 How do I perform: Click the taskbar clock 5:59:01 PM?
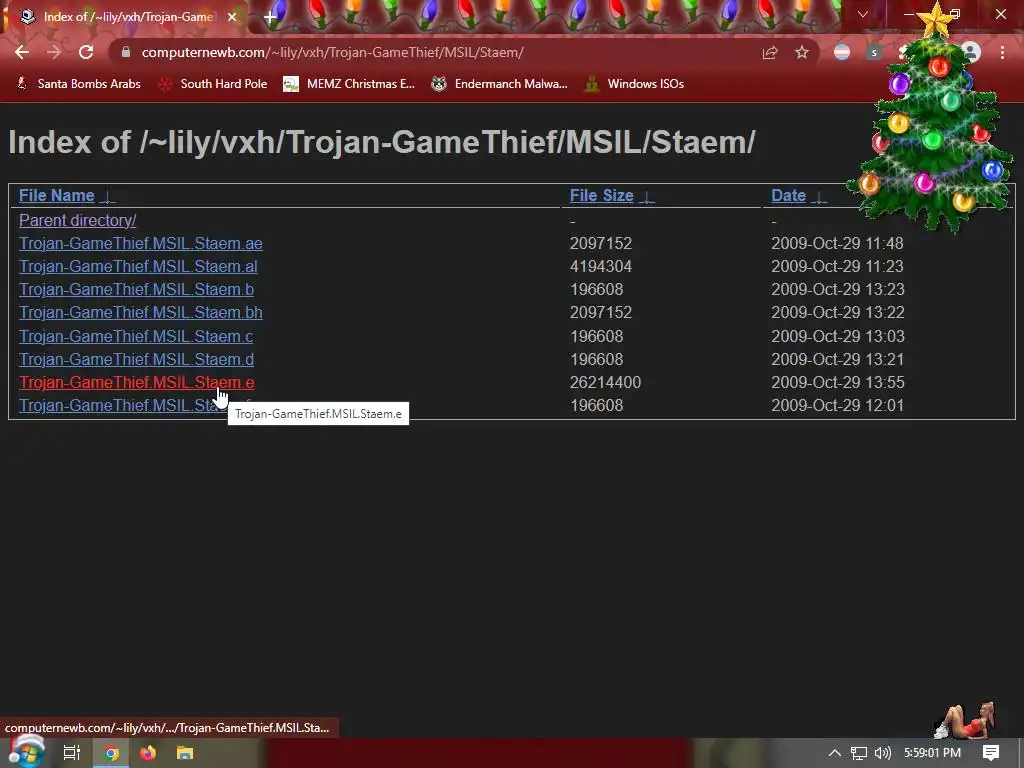[x=932, y=753]
